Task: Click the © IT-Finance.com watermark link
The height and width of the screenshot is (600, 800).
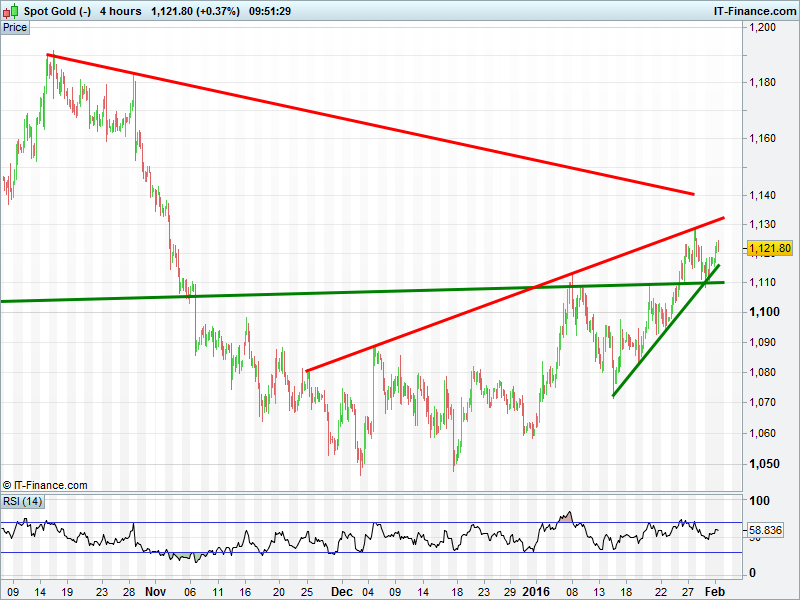Action: click(45, 485)
